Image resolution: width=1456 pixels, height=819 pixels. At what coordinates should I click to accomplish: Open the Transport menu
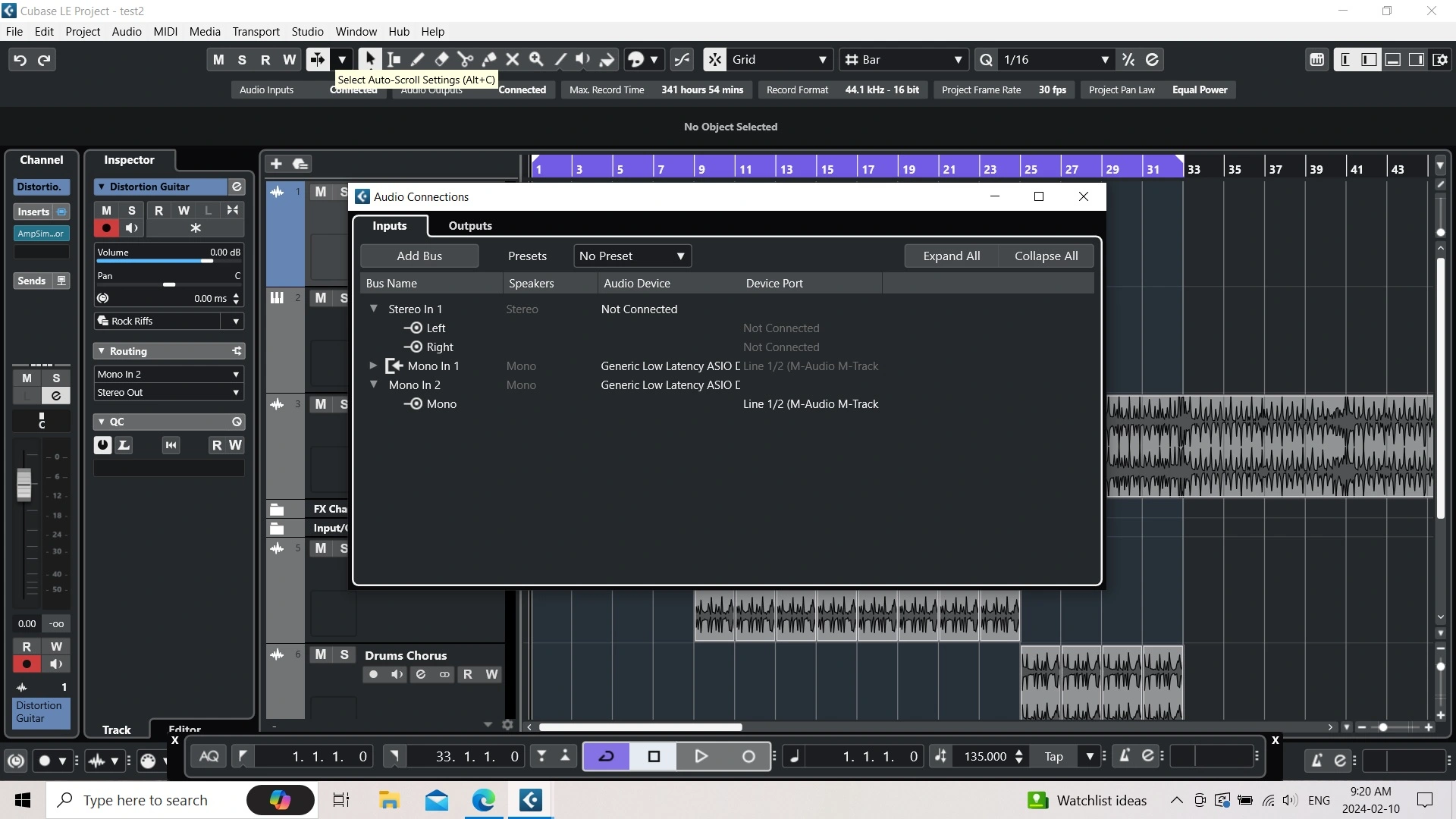pos(256,32)
